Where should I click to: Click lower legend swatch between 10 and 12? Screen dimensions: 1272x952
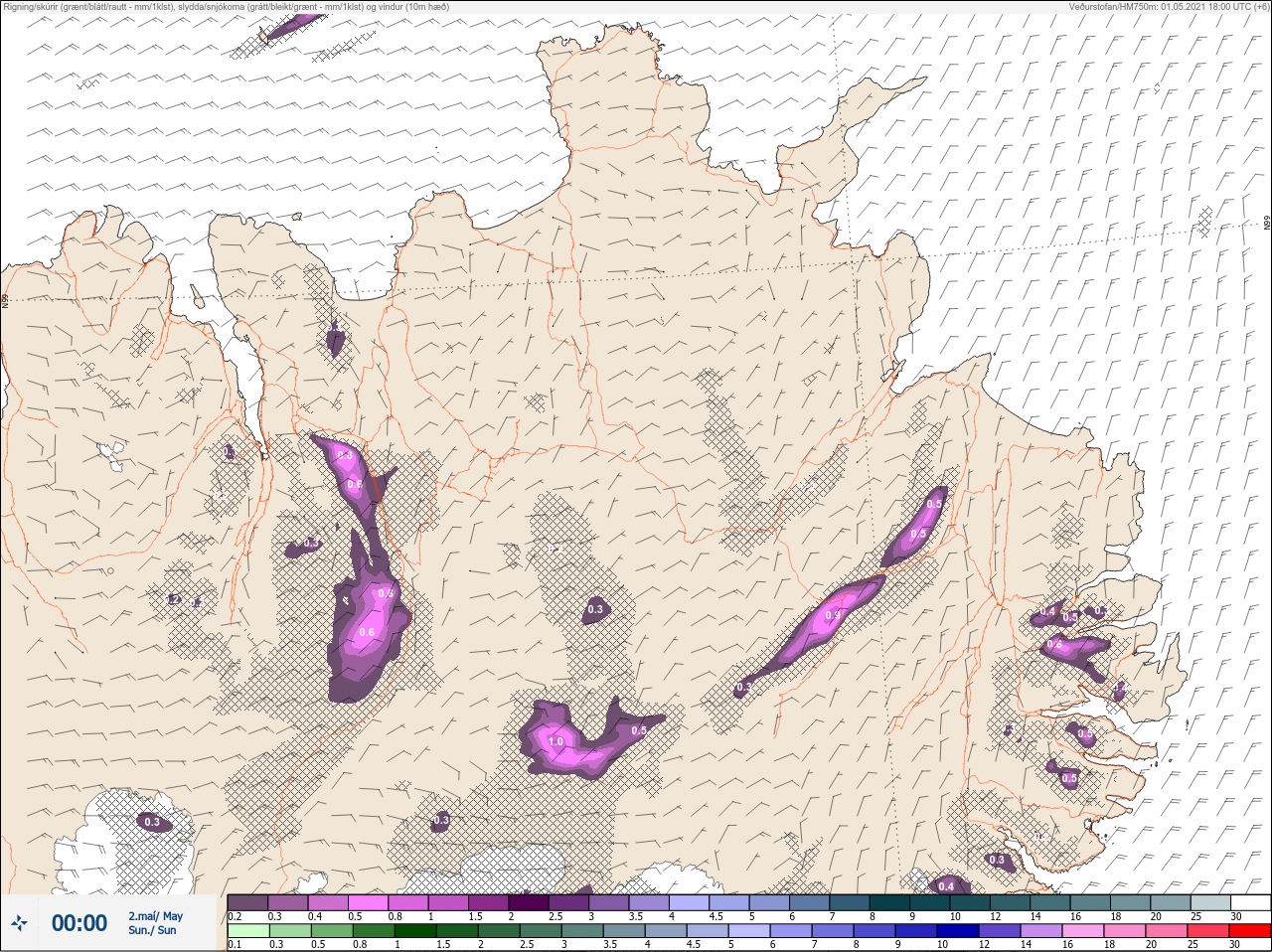tap(958, 931)
